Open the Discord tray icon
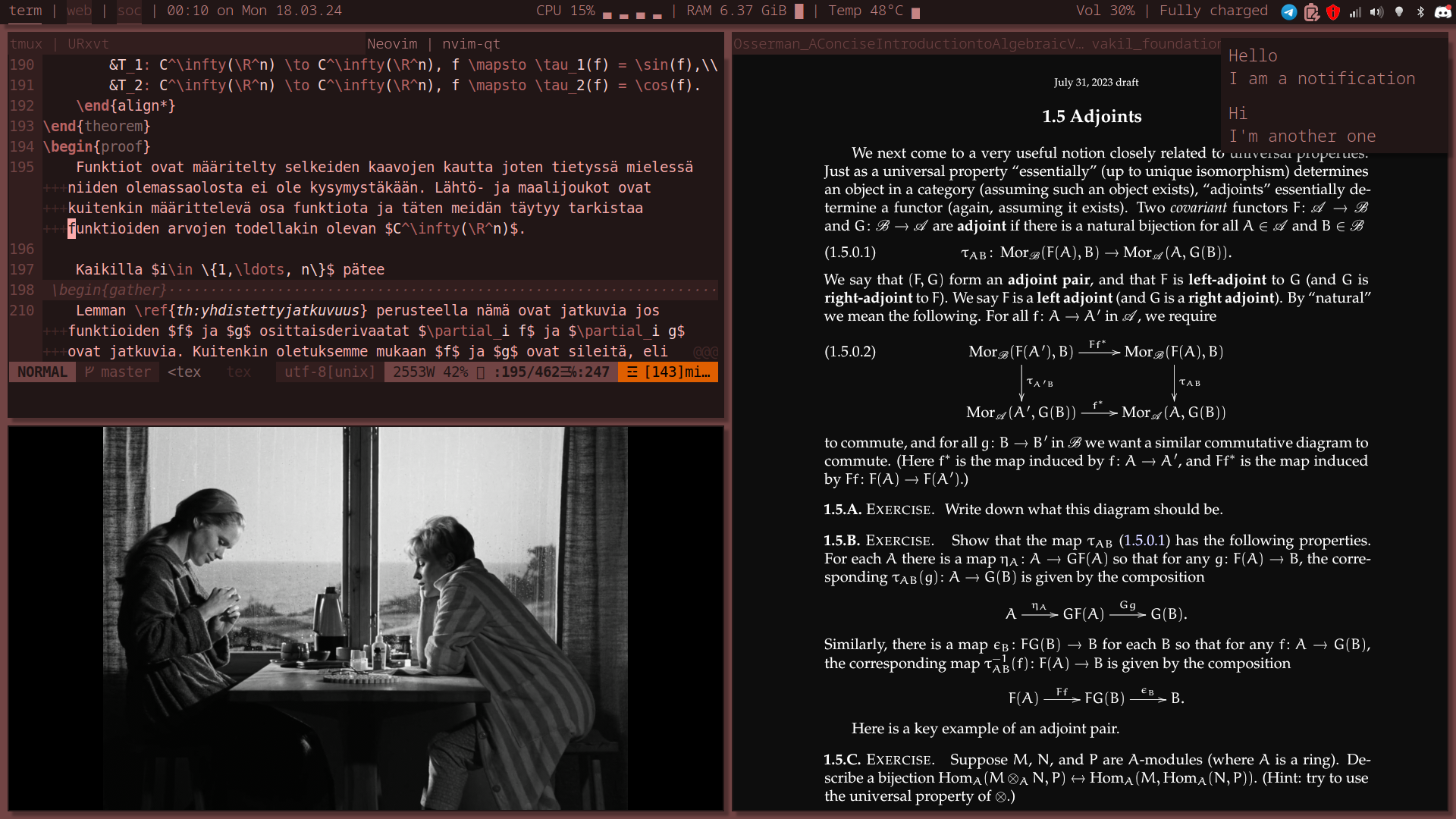This screenshot has width=1456, height=819. pyautogui.click(x=1442, y=11)
